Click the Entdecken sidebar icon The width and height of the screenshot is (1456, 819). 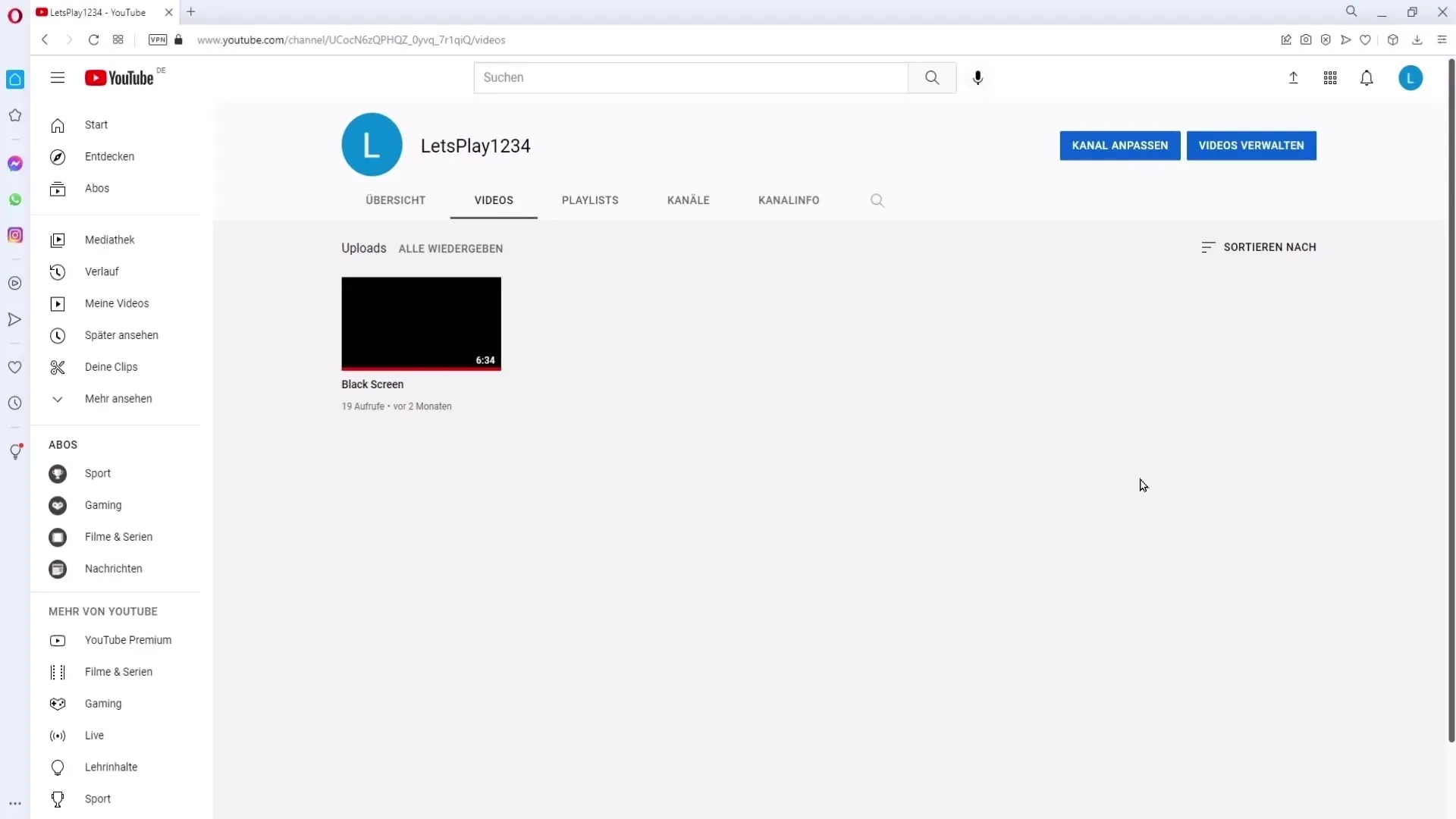[58, 156]
